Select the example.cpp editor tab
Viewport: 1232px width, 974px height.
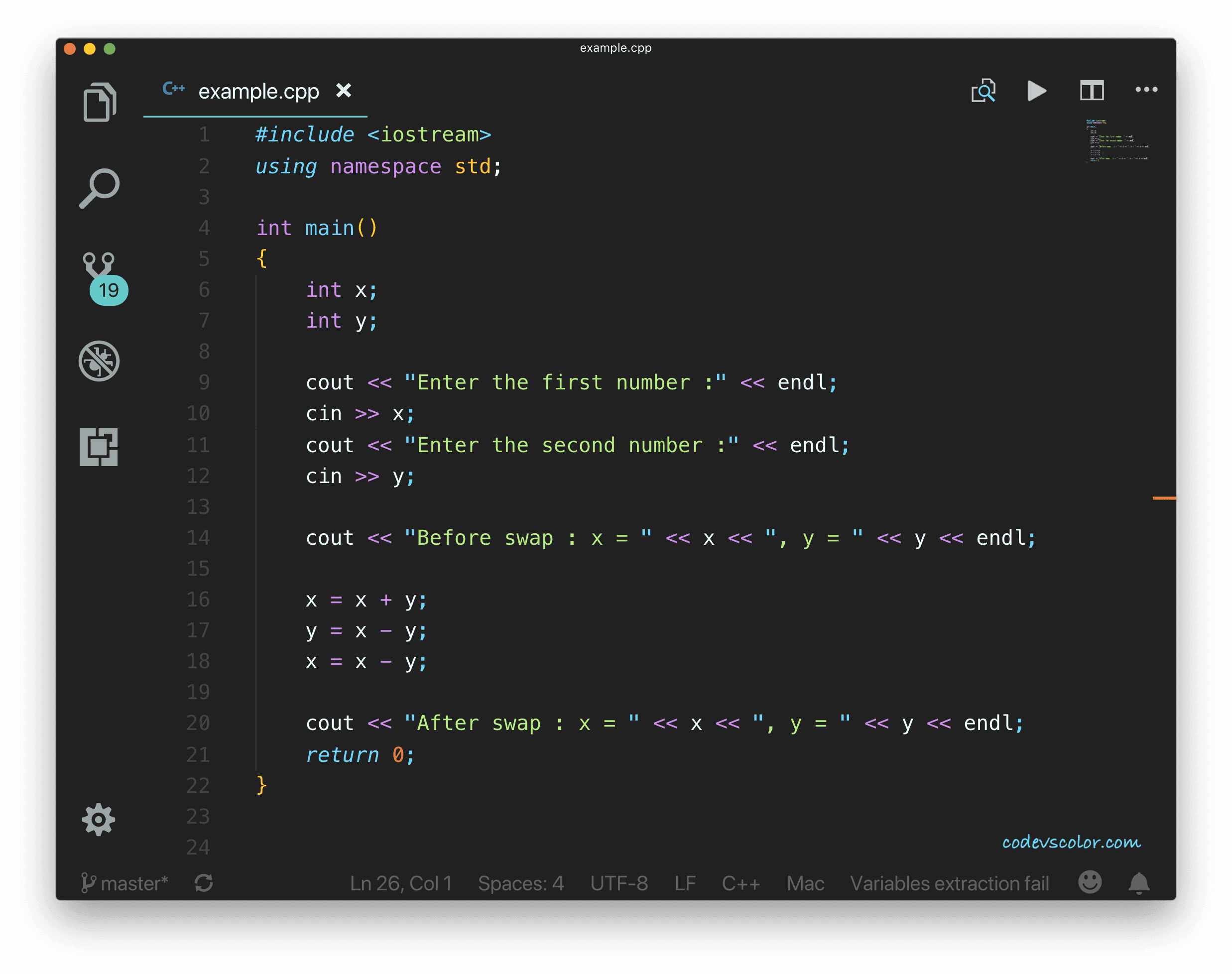pyautogui.click(x=258, y=92)
